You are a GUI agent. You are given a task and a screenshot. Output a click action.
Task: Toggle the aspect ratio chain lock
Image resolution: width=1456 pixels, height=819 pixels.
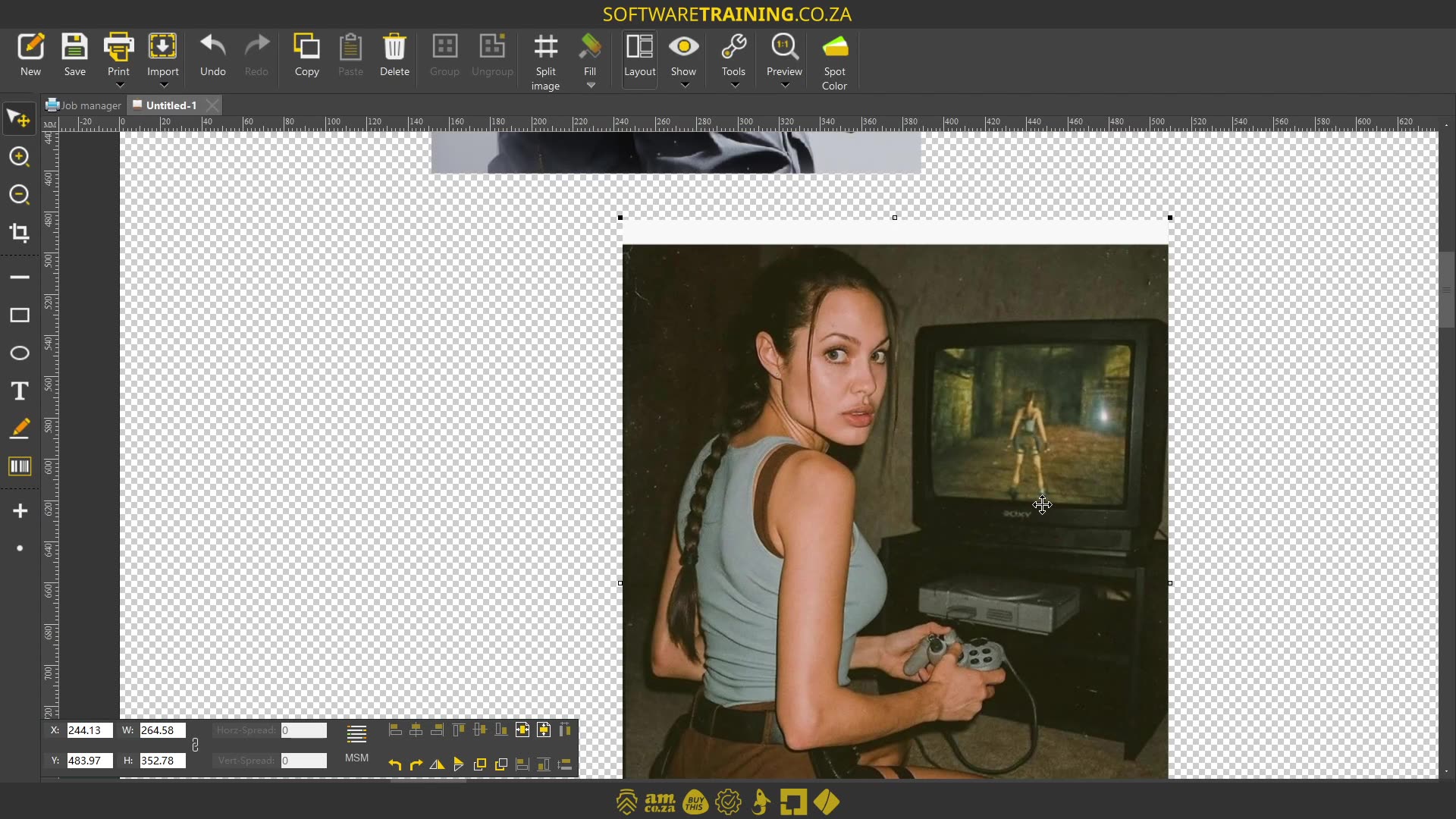pos(195,745)
